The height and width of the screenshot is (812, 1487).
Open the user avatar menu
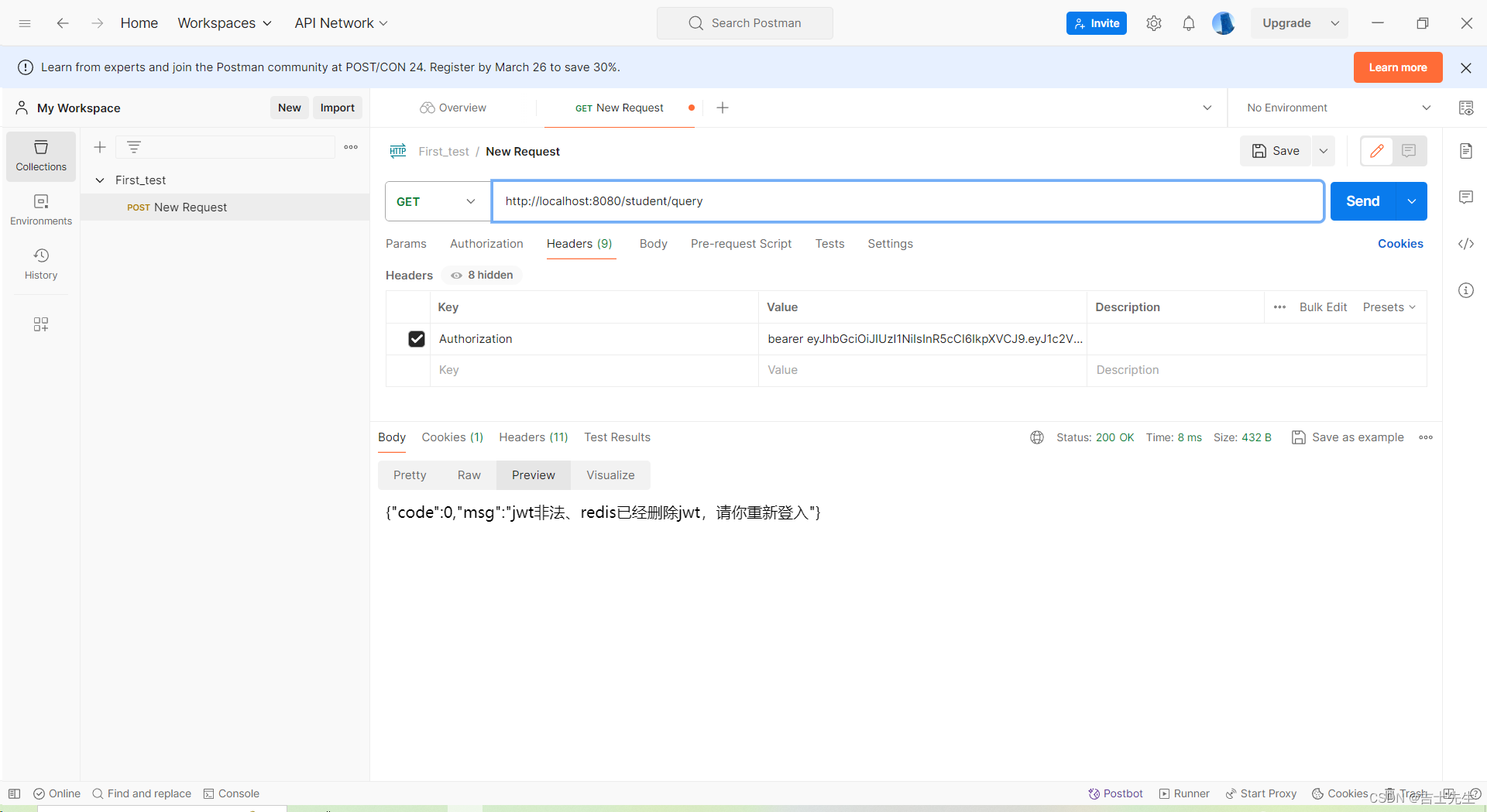click(x=1223, y=23)
